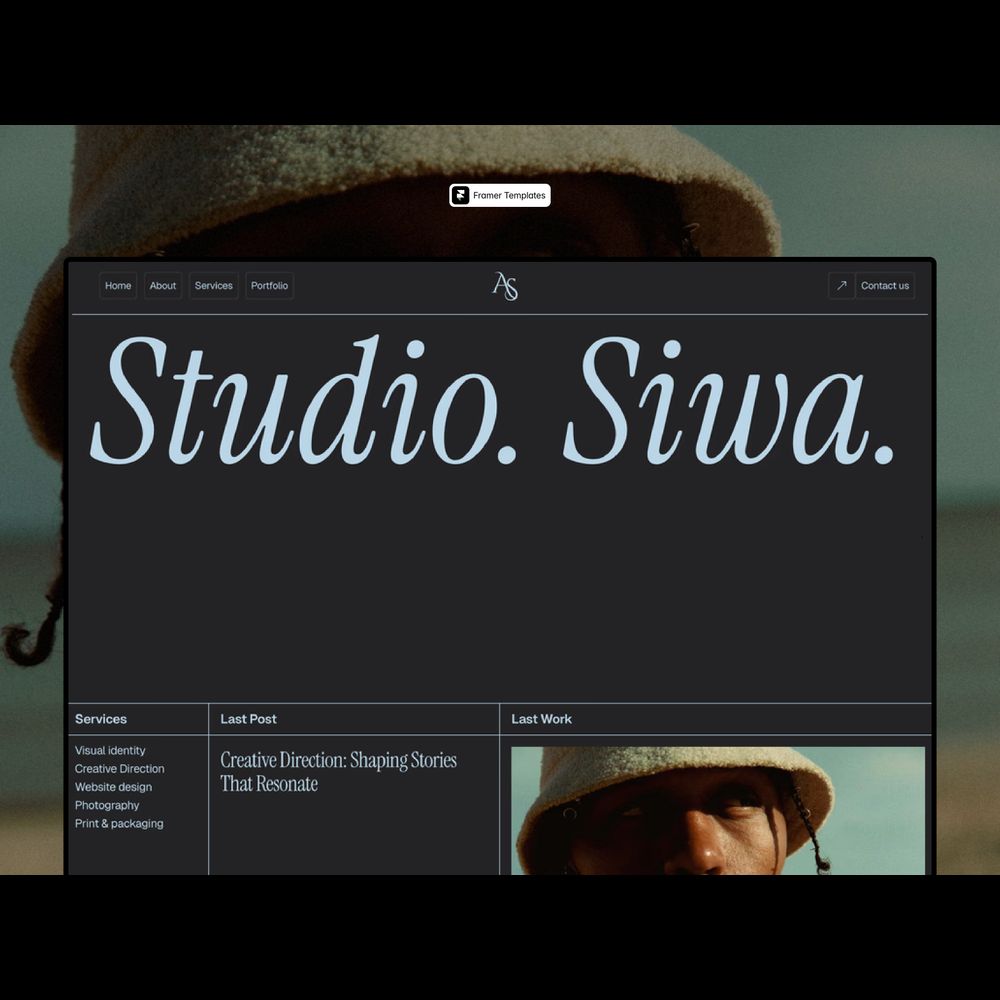Select Services in the top navigation bar
This screenshot has width=1000, height=1000.
214,286
